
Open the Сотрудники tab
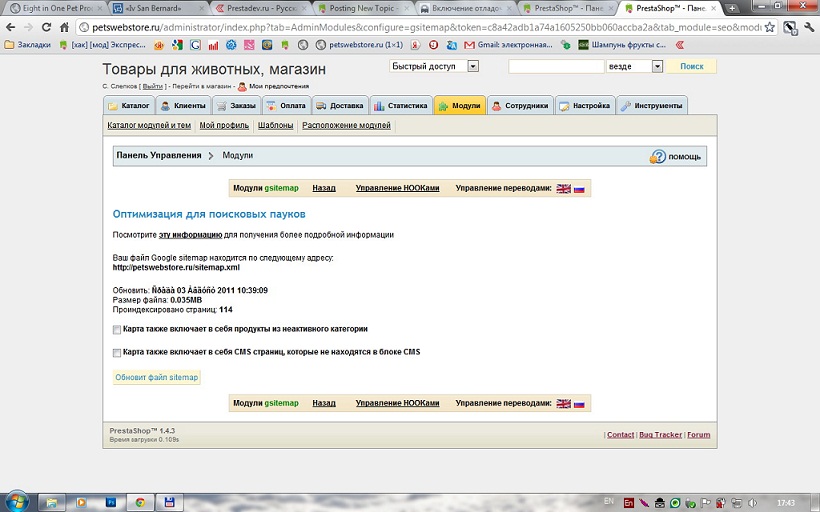pyautogui.click(x=520, y=105)
